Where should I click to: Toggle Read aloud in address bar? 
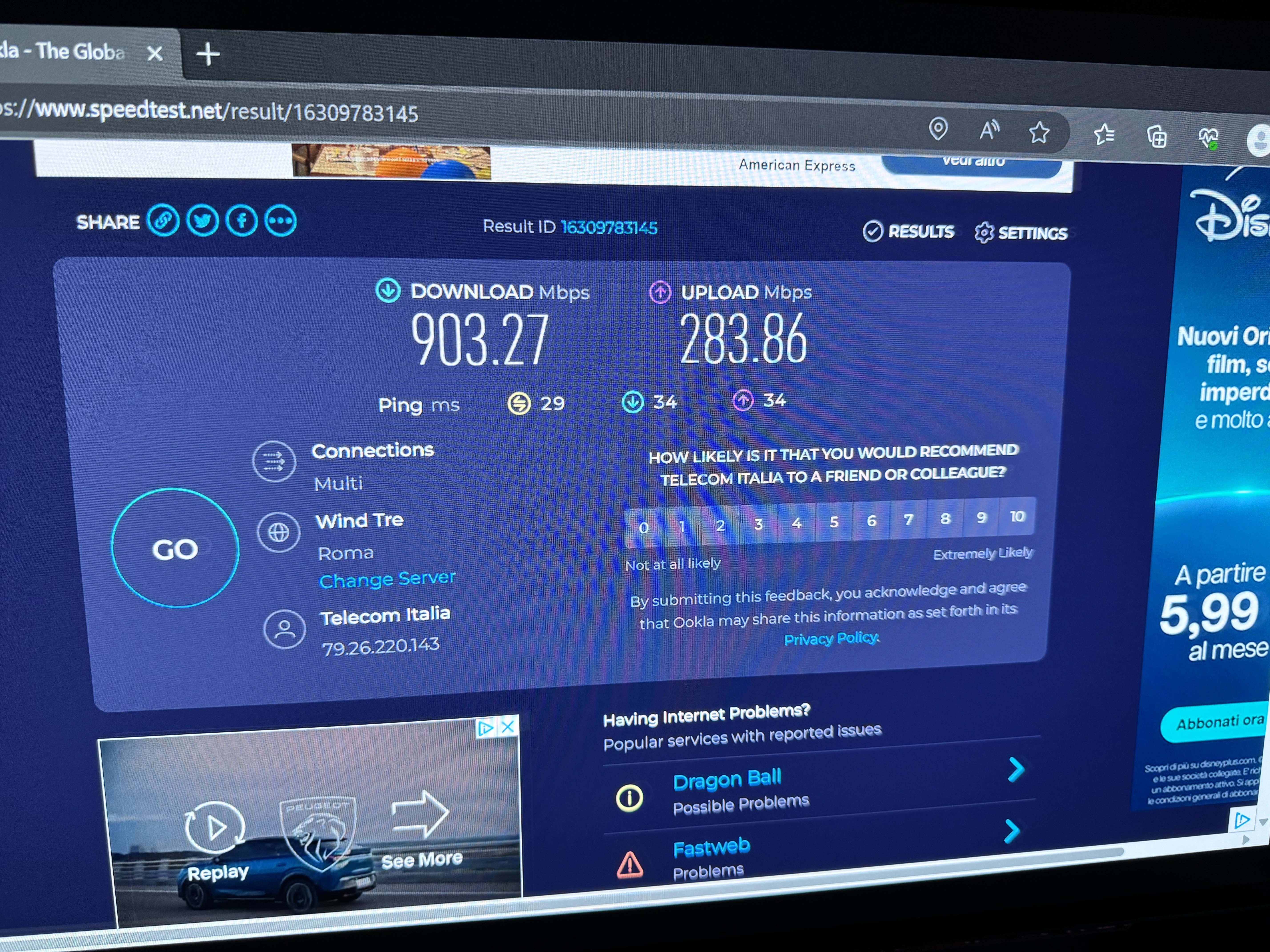tap(989, 130)
